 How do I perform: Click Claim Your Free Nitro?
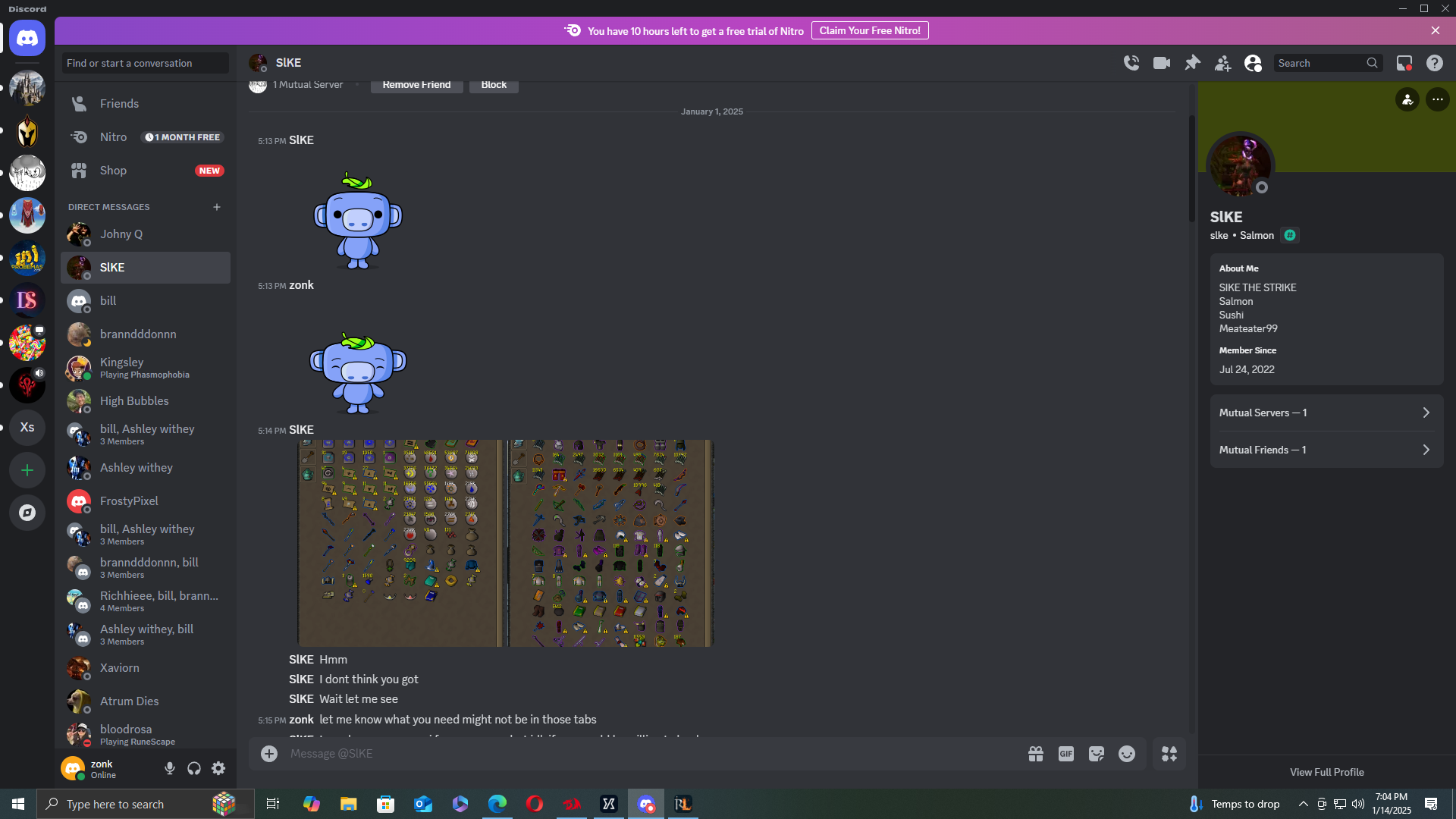pos(870,30)
